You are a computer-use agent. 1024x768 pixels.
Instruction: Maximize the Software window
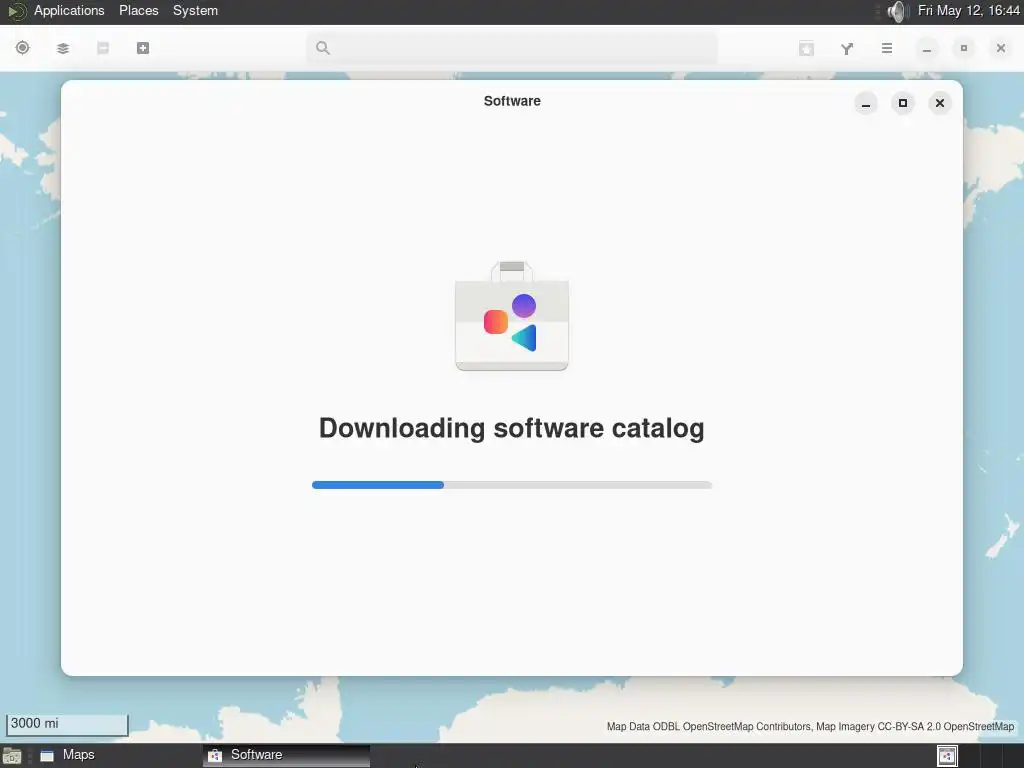pyautogui.click(x=903, y=103)
